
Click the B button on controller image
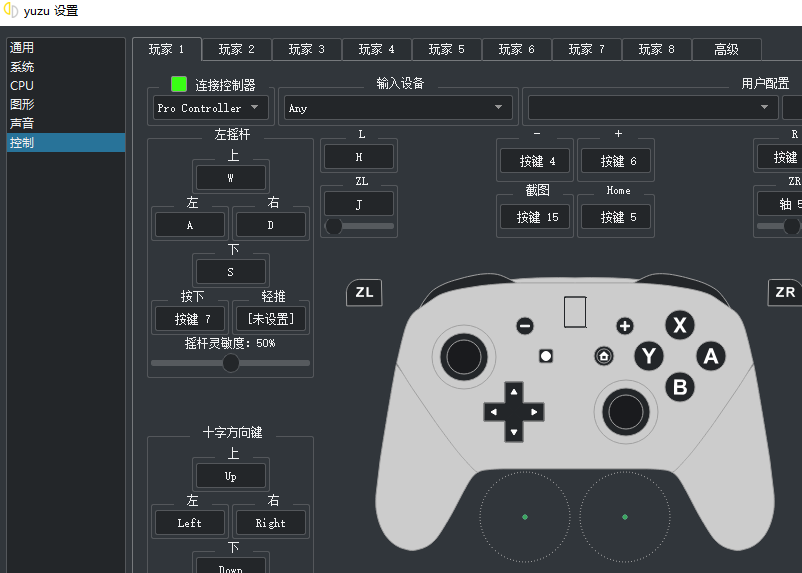(680, 386)
